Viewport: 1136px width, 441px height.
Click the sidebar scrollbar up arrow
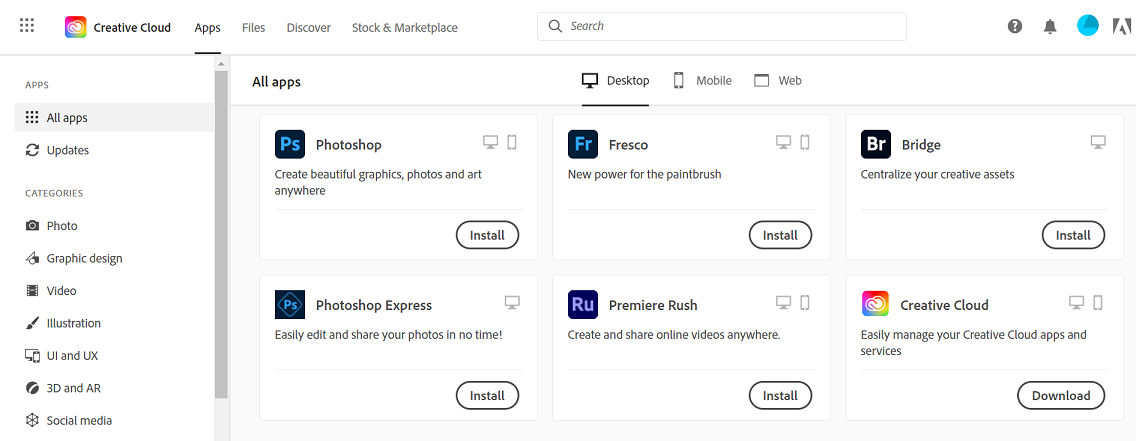(221, 64)
